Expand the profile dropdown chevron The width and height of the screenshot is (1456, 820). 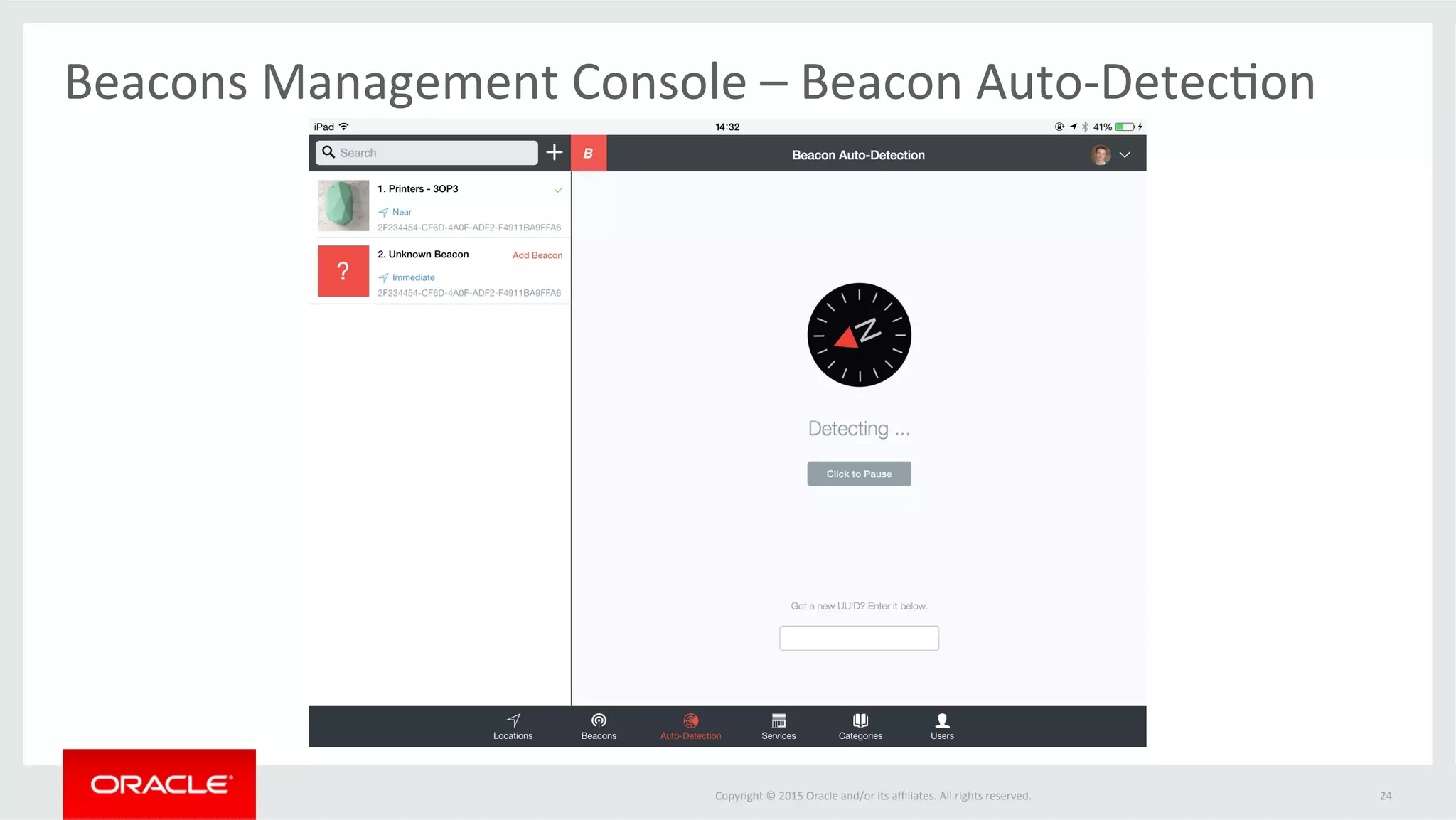[x=1125, y=155]
